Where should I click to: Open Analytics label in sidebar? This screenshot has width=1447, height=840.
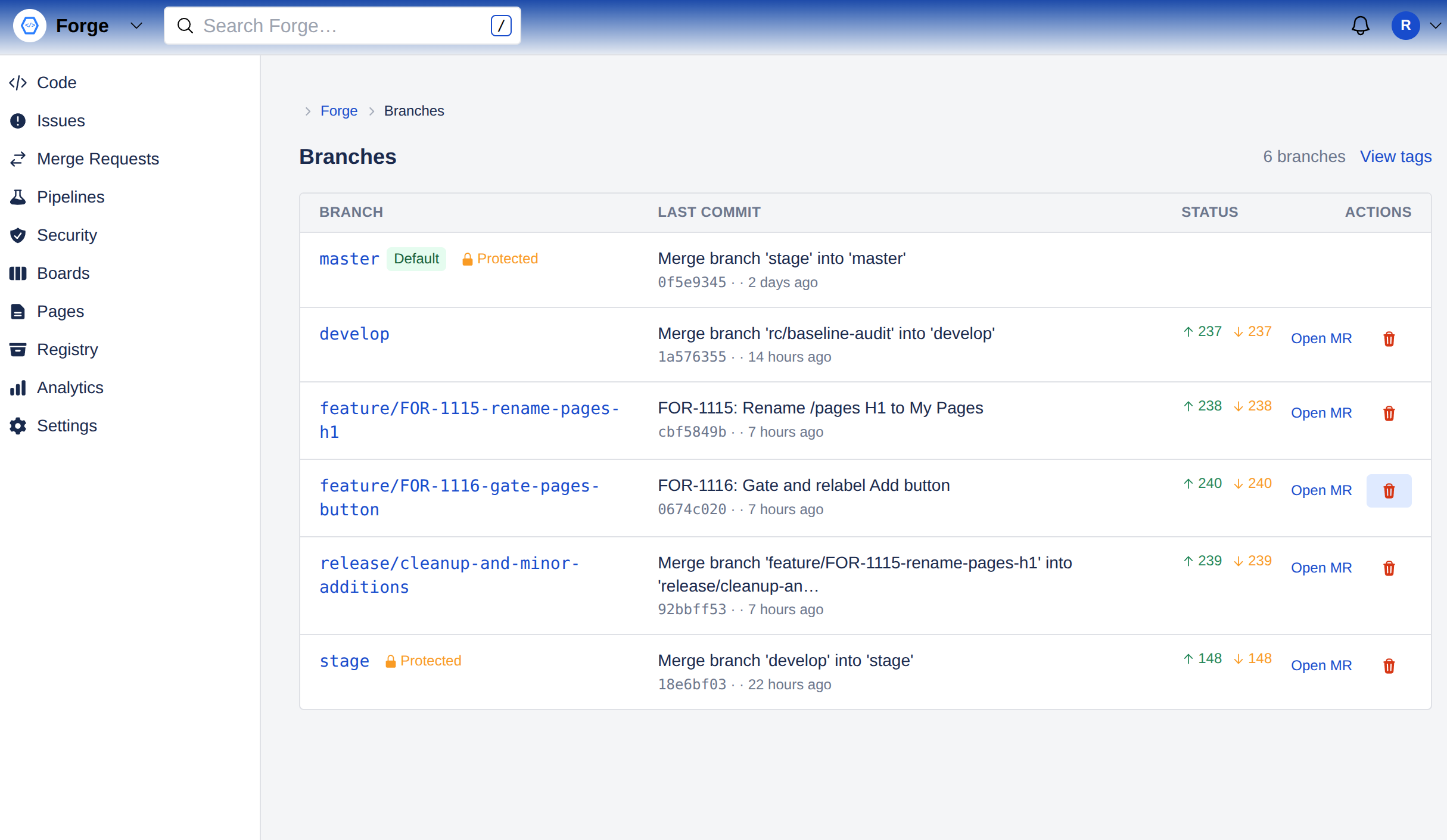tap(70, 388)
